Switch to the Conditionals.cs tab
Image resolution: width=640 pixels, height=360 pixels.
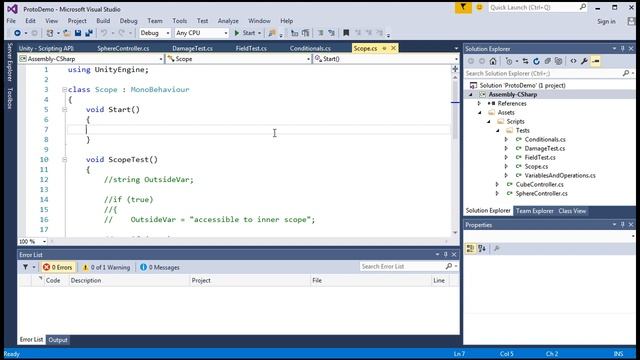point(310,48)
